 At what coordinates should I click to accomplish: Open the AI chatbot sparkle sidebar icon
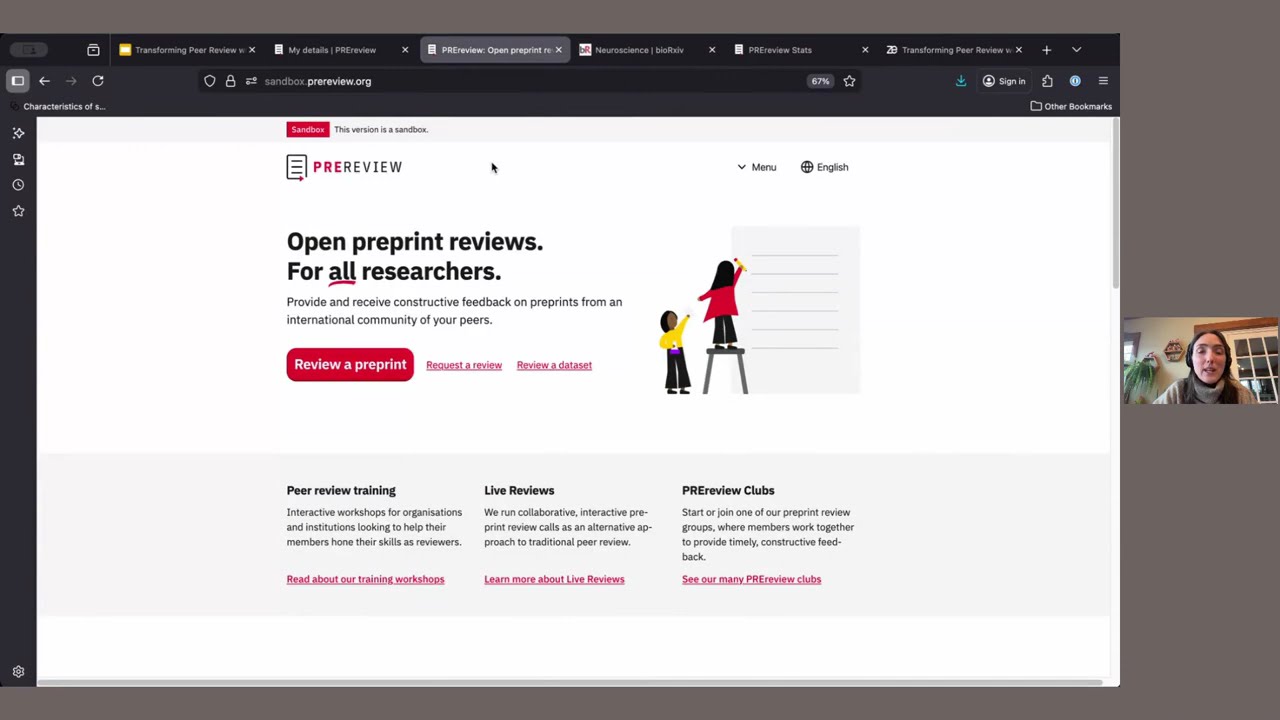[x=18, y=133]
